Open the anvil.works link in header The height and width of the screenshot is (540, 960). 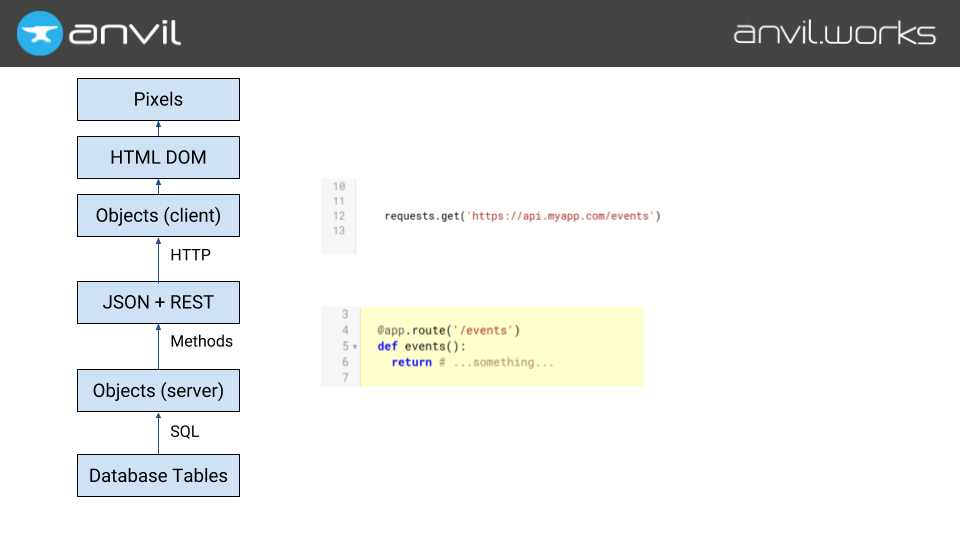click(x=834, y=33)
